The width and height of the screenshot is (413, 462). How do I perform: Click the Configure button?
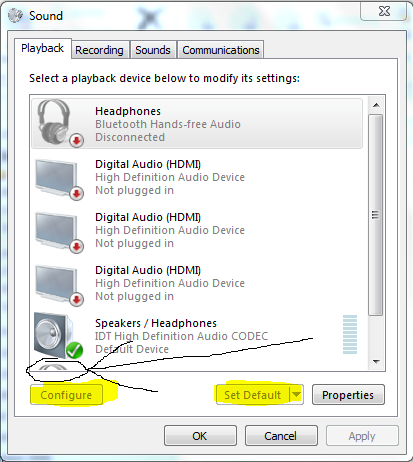coord(66,395)
